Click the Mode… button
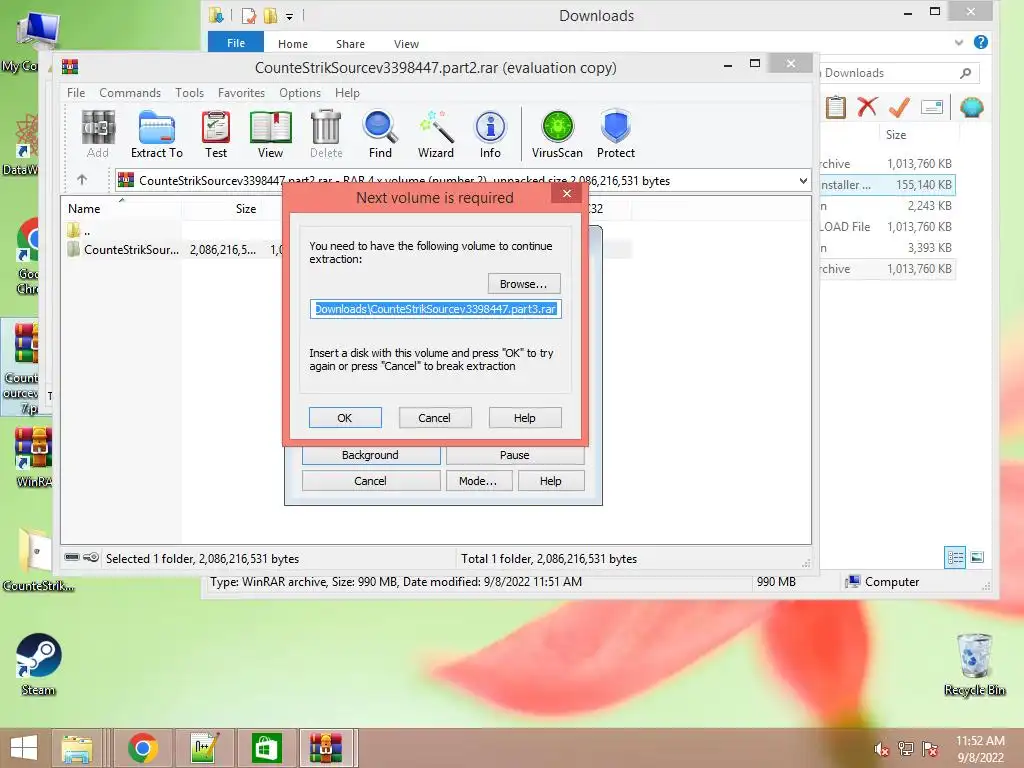Screen dimensions: 1024x768 point(478,481)
